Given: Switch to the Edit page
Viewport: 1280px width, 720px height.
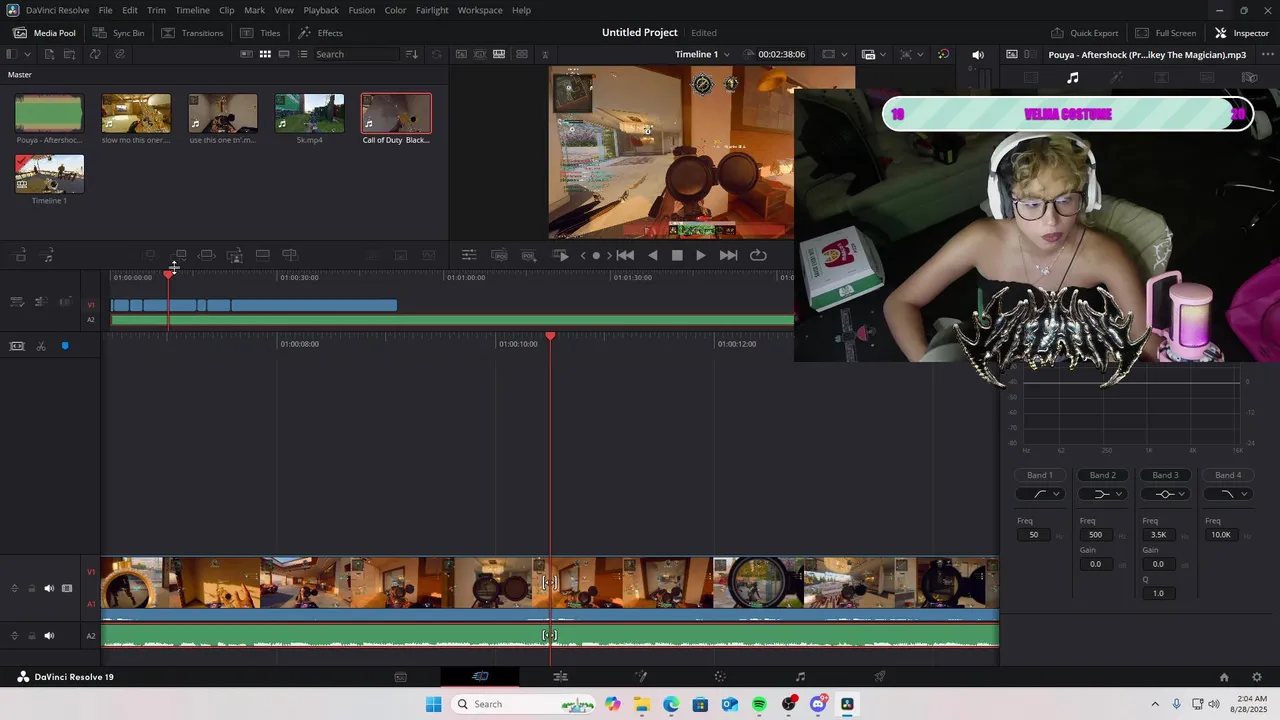Looking at the screenshot, I should click(x=560, y=677).
